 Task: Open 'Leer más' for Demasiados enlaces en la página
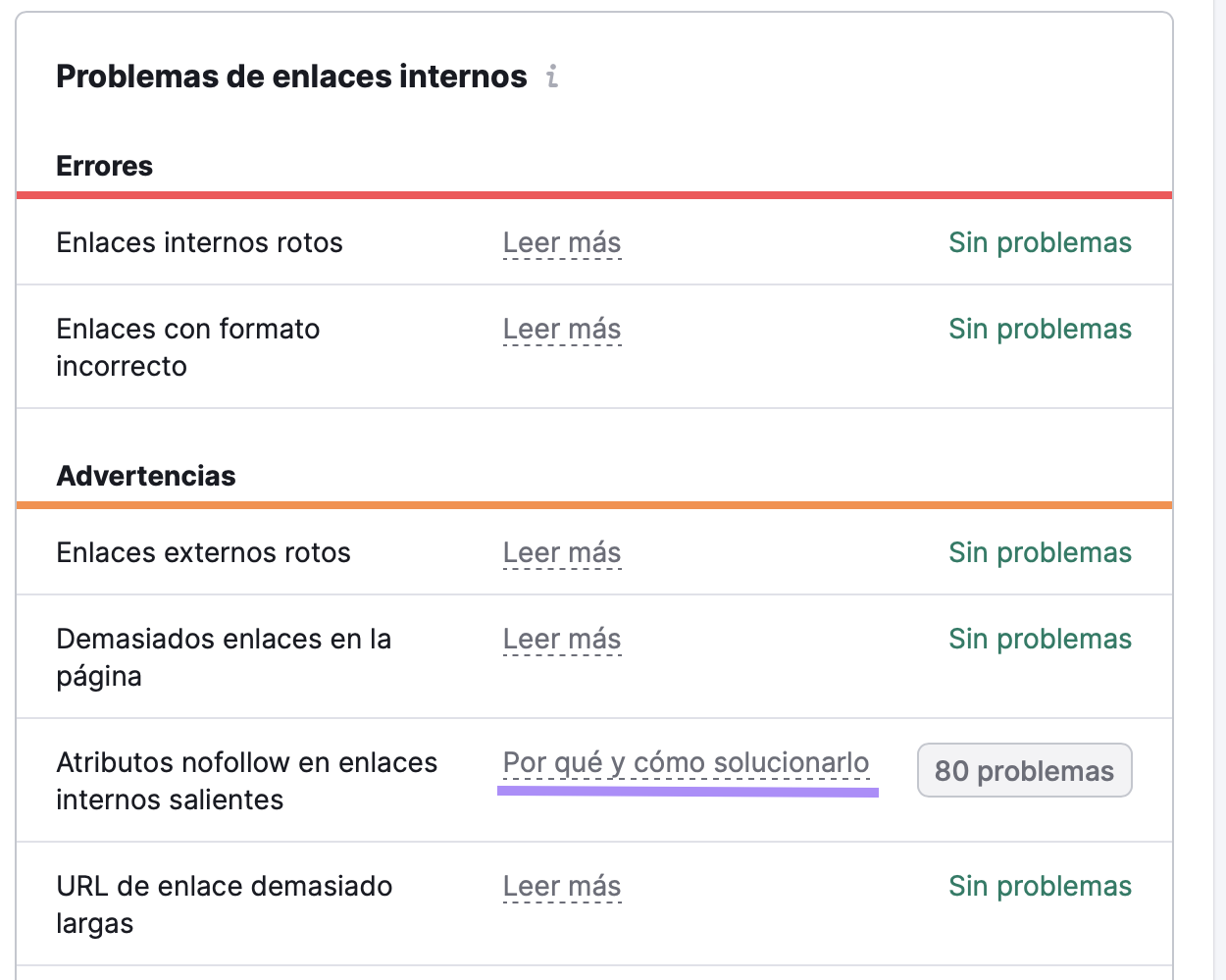click(x=562, y=639)
